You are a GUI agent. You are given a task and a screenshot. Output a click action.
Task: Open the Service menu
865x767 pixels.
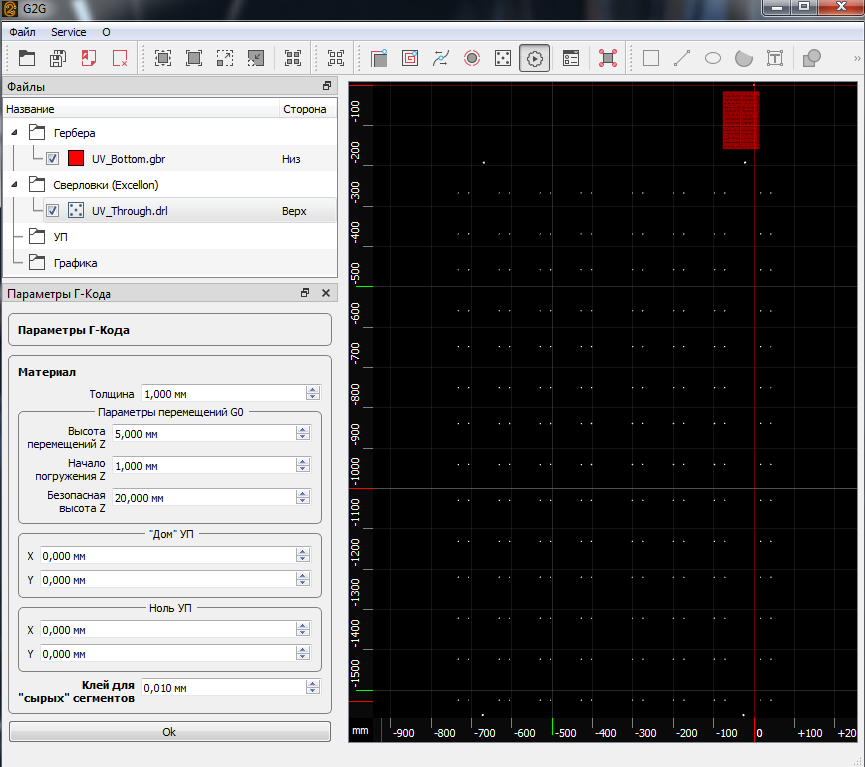point(69,32)
